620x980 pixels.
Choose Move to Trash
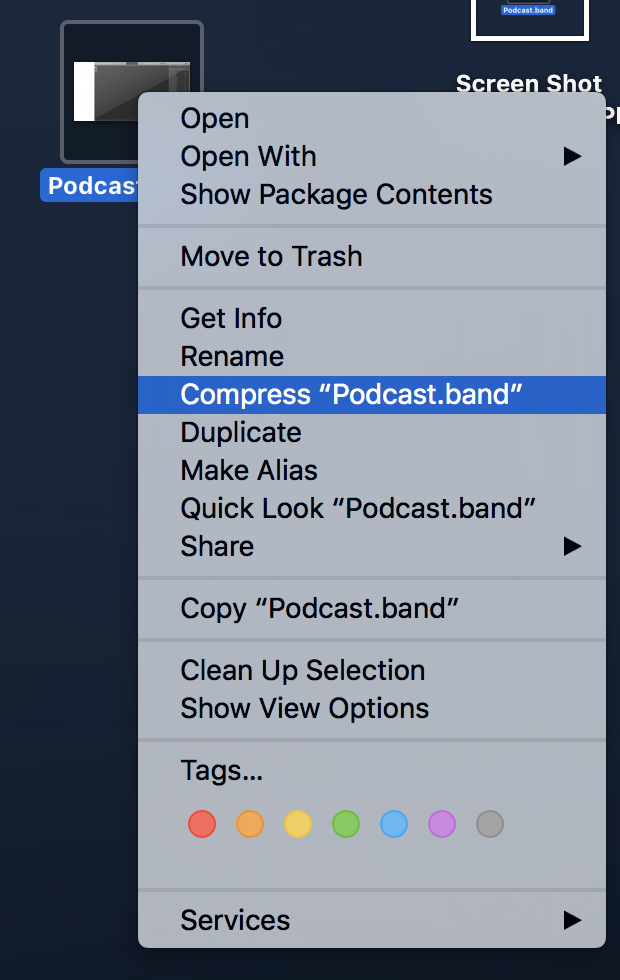372,256
